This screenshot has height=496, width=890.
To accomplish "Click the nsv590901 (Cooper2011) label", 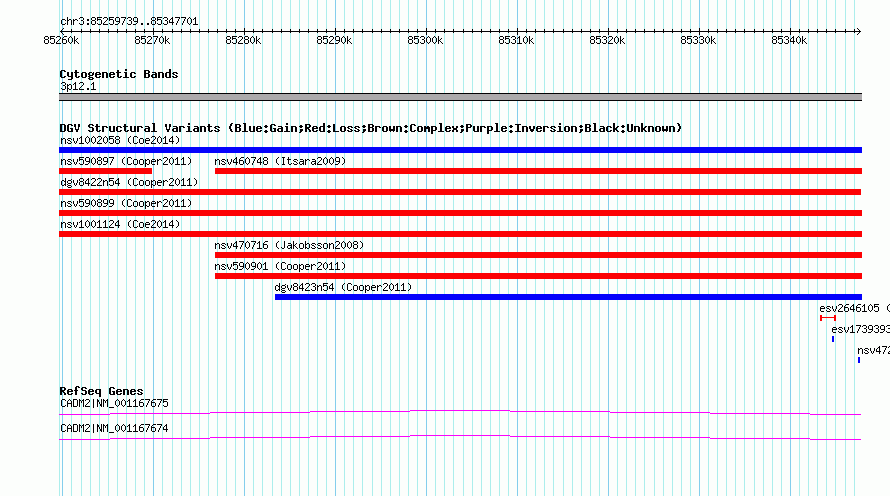I will tap(280, 266).
